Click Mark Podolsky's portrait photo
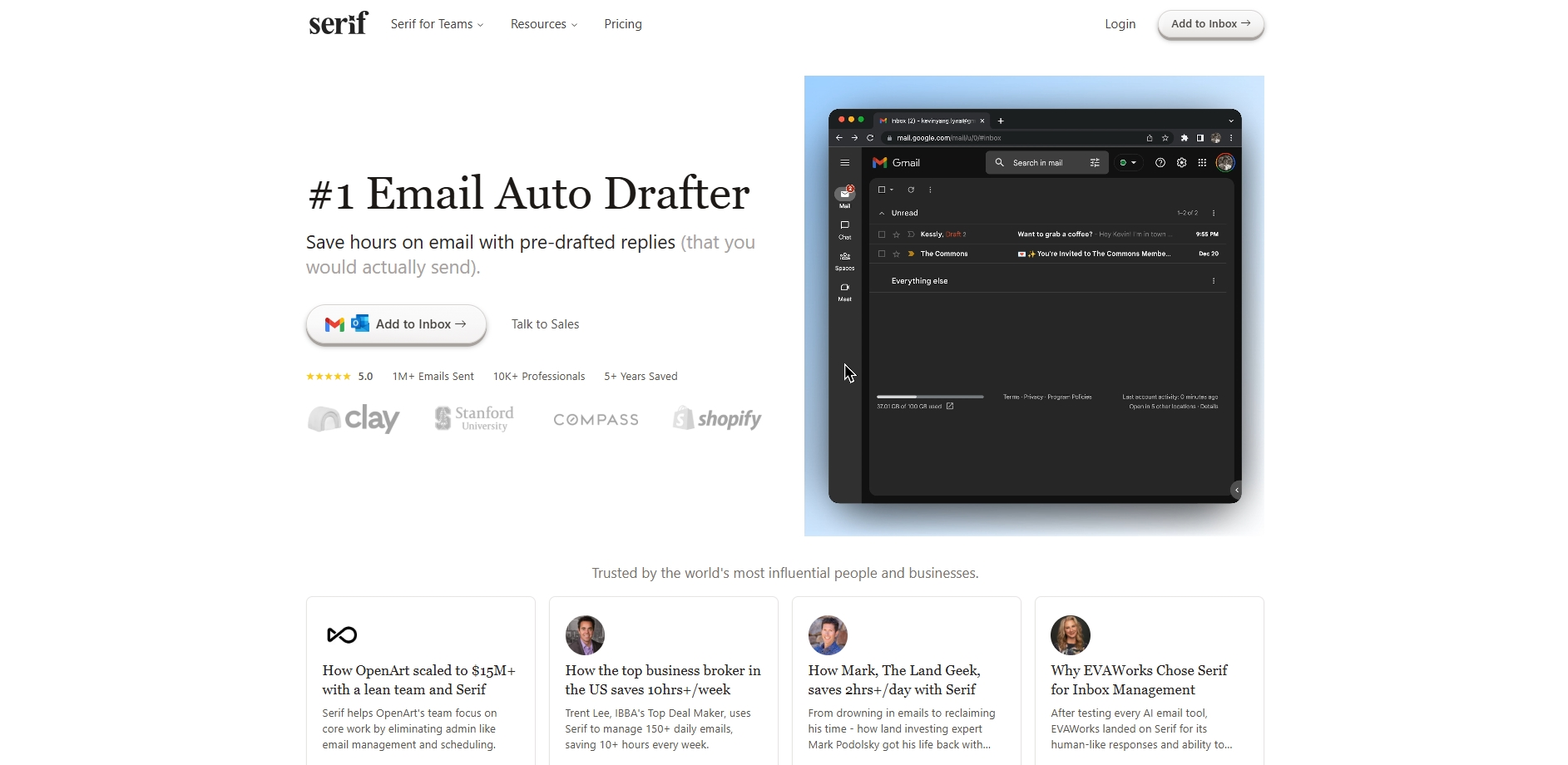Viewport: 1568px width, 765px height. coord(828,635)
